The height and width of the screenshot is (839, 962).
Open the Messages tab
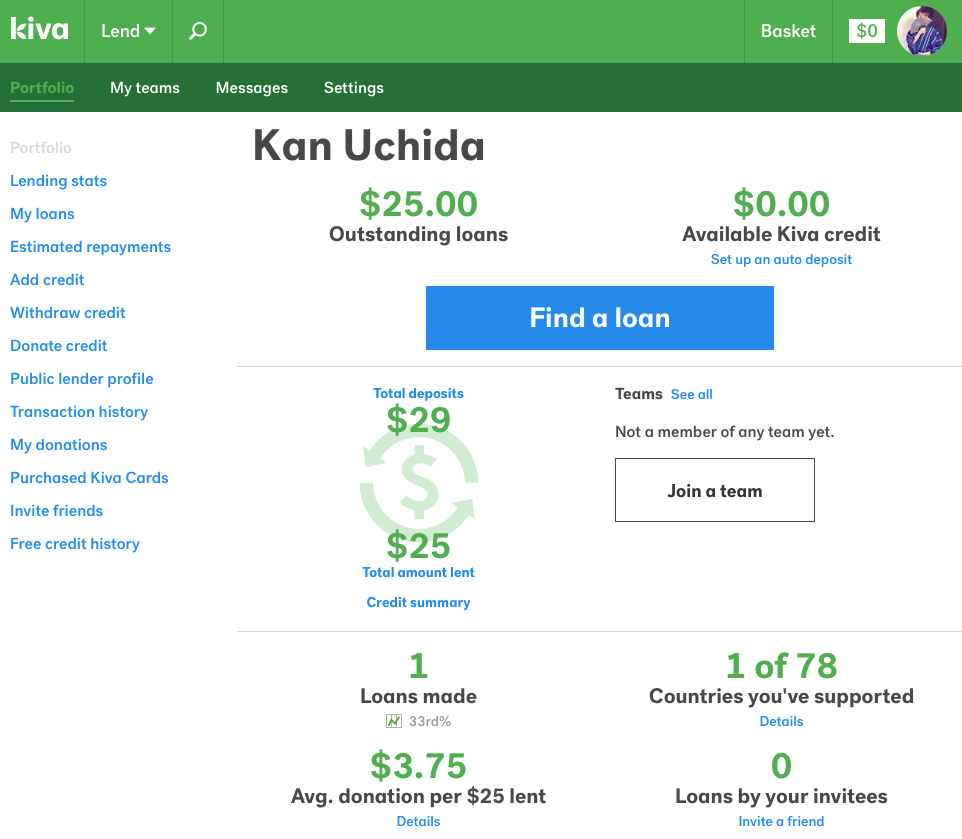(252, 88)
